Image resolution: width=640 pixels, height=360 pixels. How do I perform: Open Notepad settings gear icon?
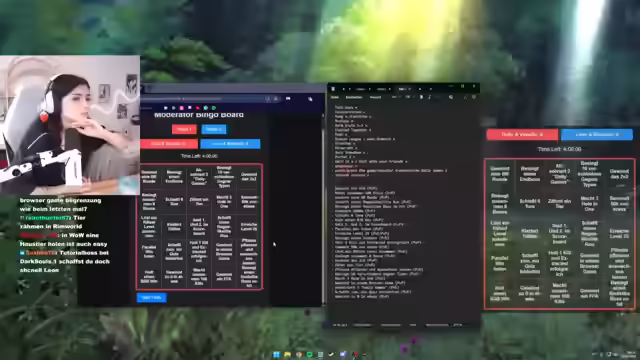474,97
